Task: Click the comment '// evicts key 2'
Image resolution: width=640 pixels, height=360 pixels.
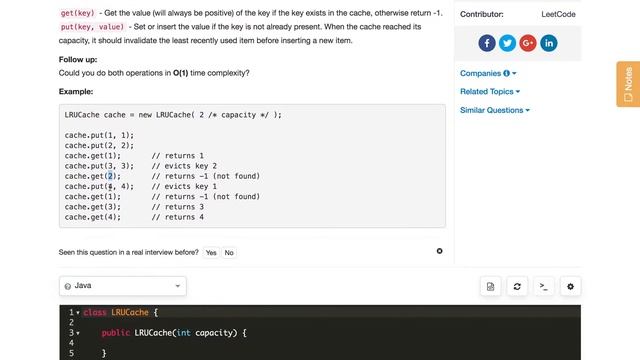Action: tap(184, 166)
